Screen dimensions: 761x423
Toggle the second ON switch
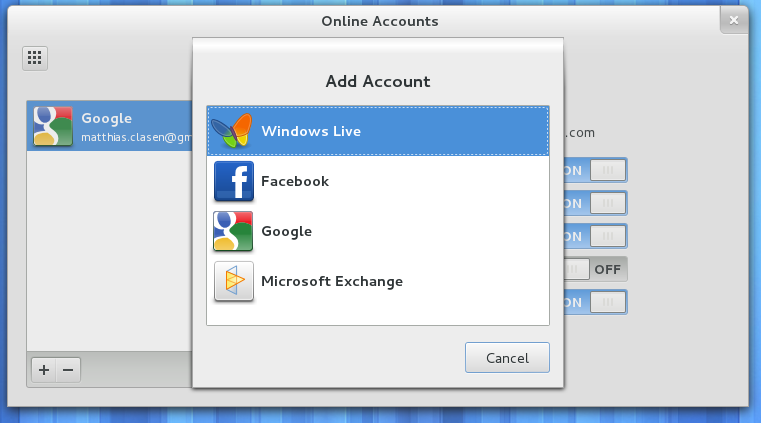596,203
